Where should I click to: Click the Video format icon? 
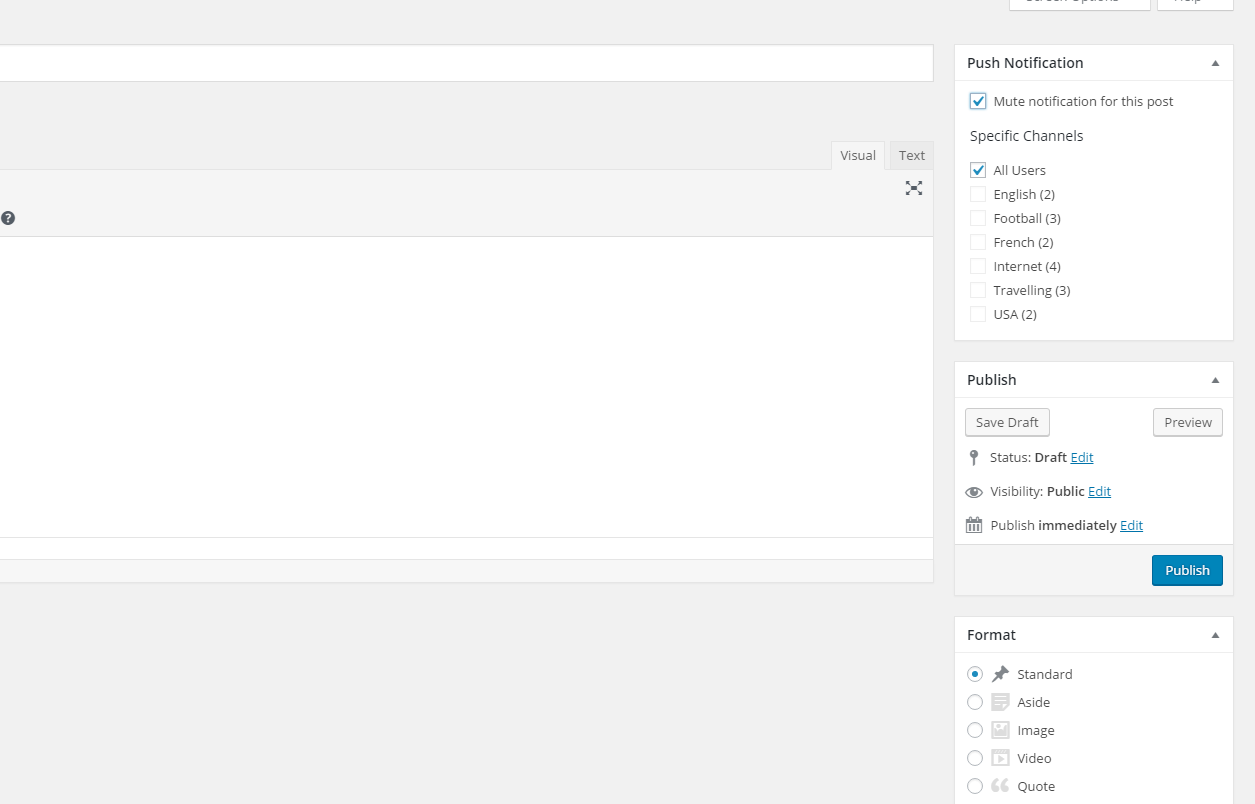1000,758
